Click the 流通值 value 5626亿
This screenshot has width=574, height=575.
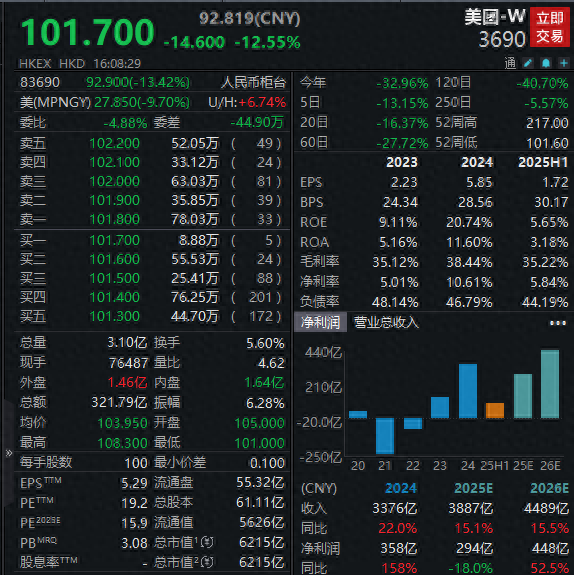(x=262, y=523)
